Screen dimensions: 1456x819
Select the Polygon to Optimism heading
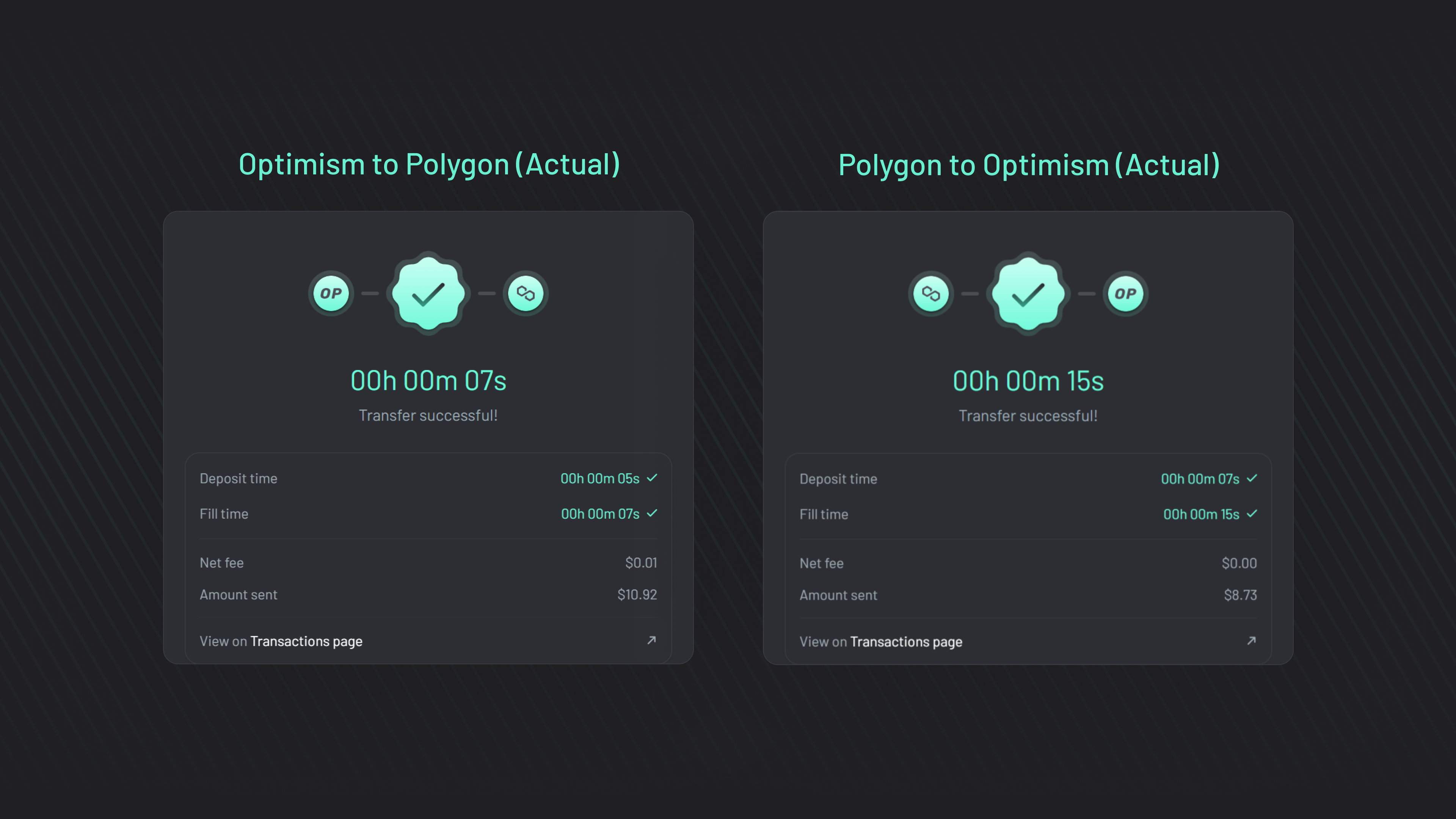pos(1029,165)
